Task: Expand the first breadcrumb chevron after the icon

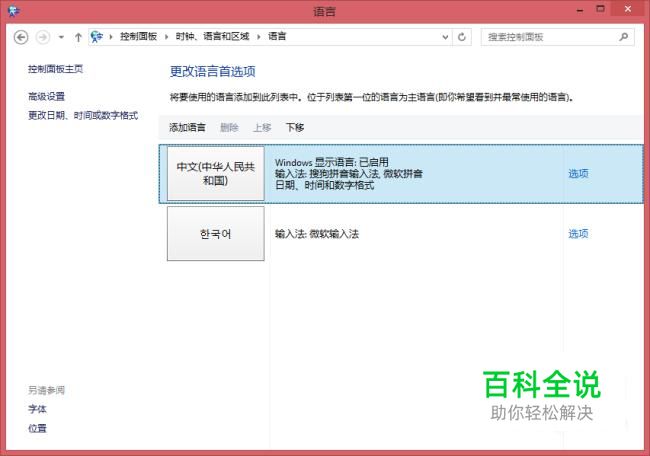Action: point(111,37)
